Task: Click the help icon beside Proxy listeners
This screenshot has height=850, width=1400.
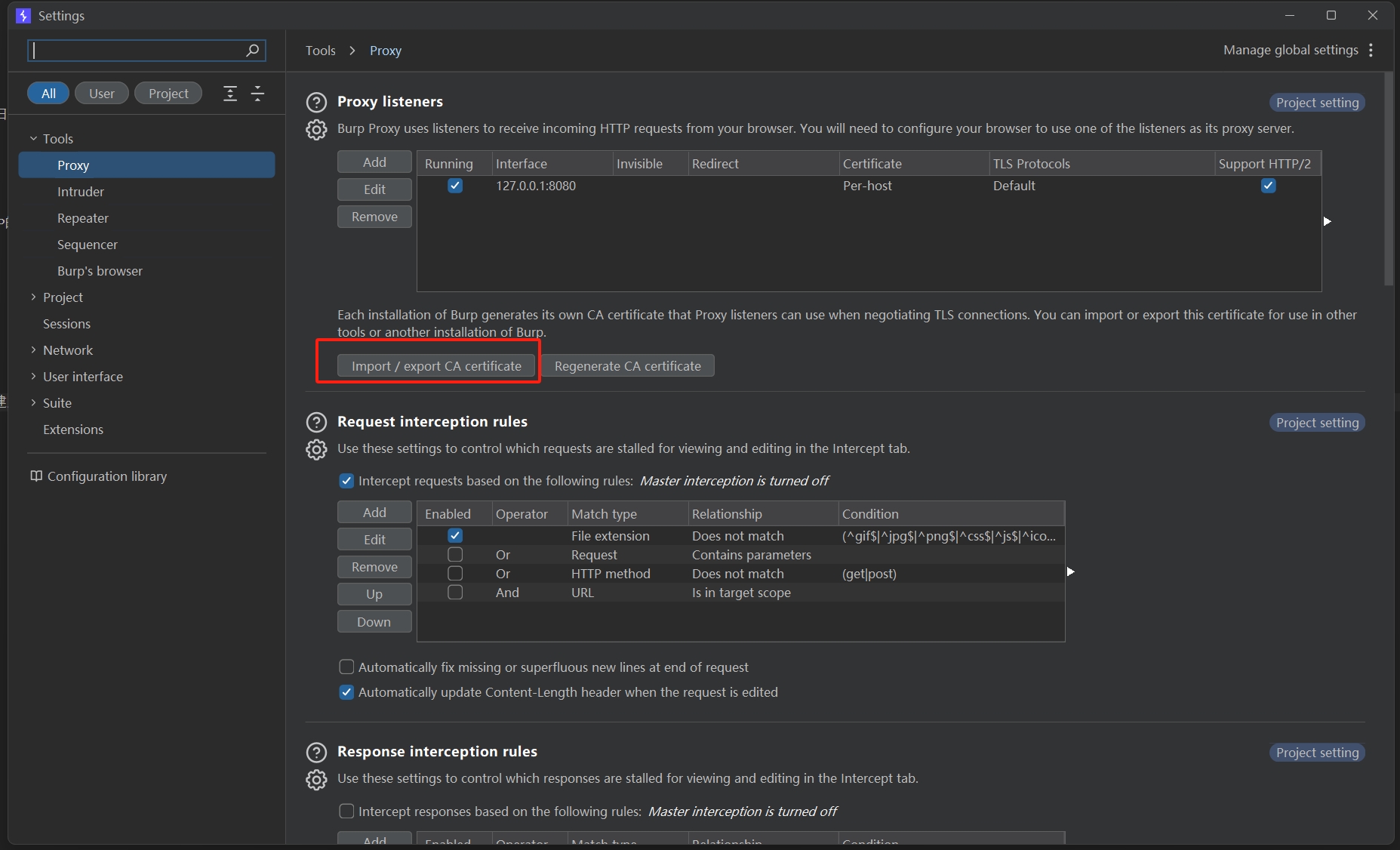Action: click(316, 102)
